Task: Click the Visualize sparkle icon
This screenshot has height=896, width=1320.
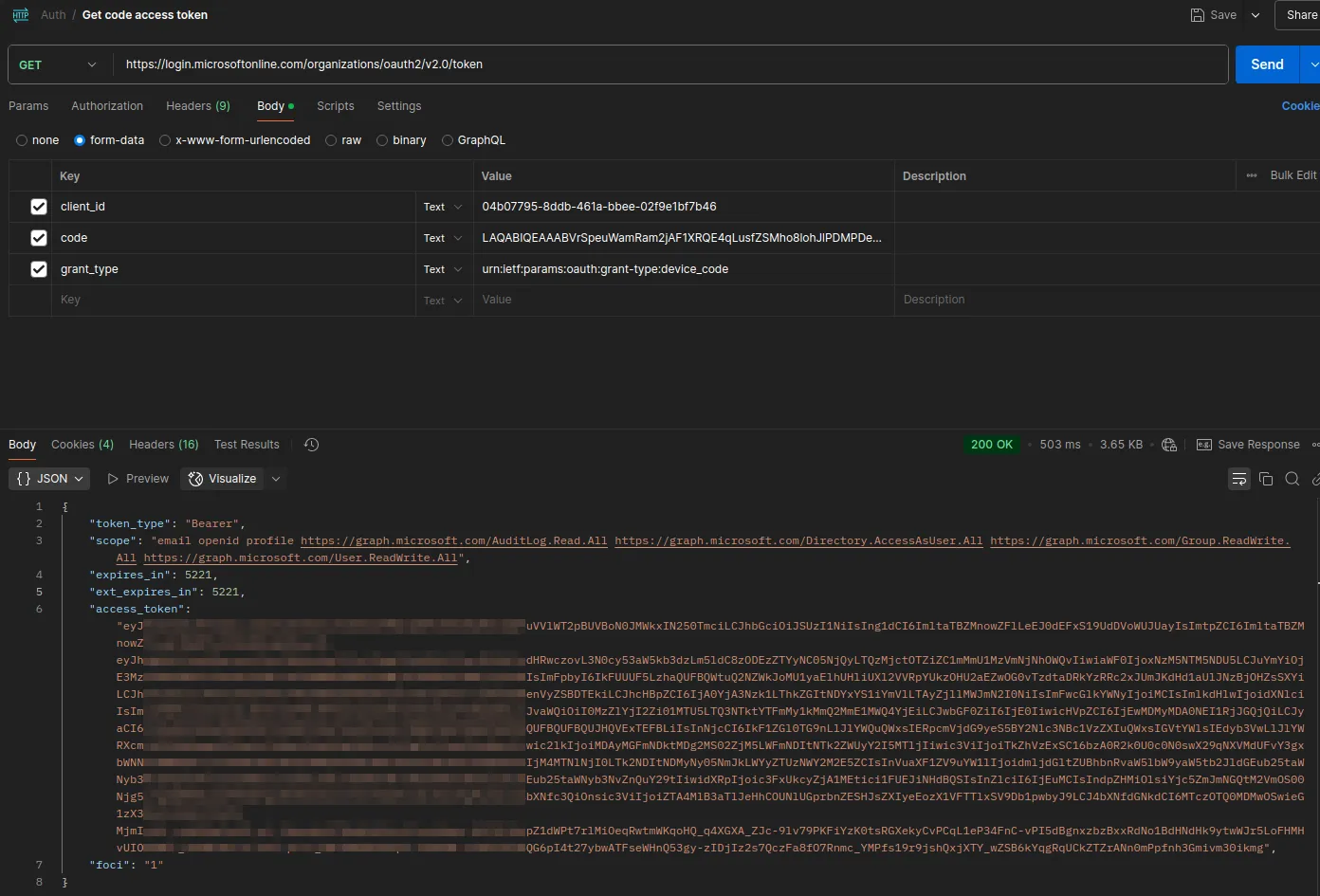Action: [195, 479]
